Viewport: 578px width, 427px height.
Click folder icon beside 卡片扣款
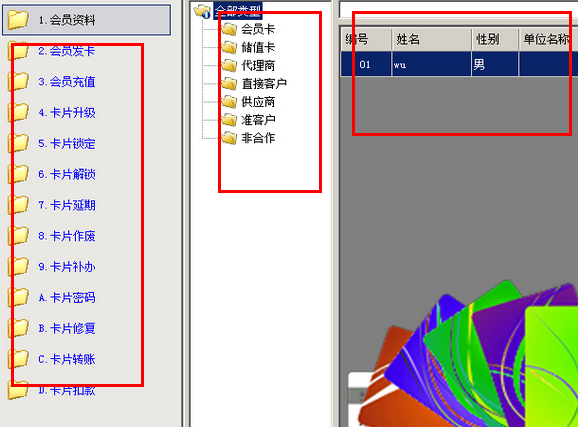(18, 389)
